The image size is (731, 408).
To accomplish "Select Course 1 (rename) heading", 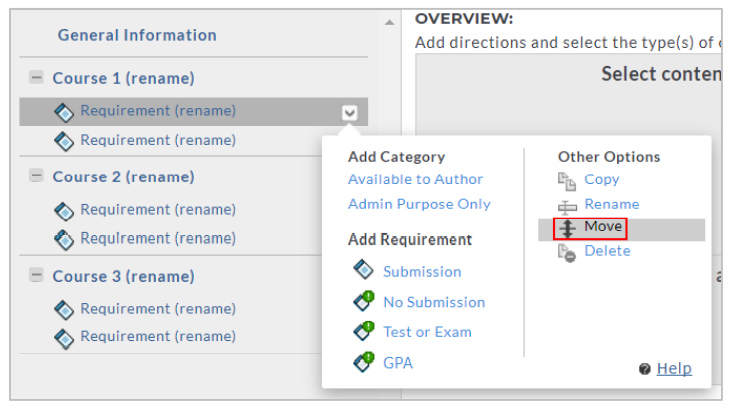I will [x=124, y=78].
